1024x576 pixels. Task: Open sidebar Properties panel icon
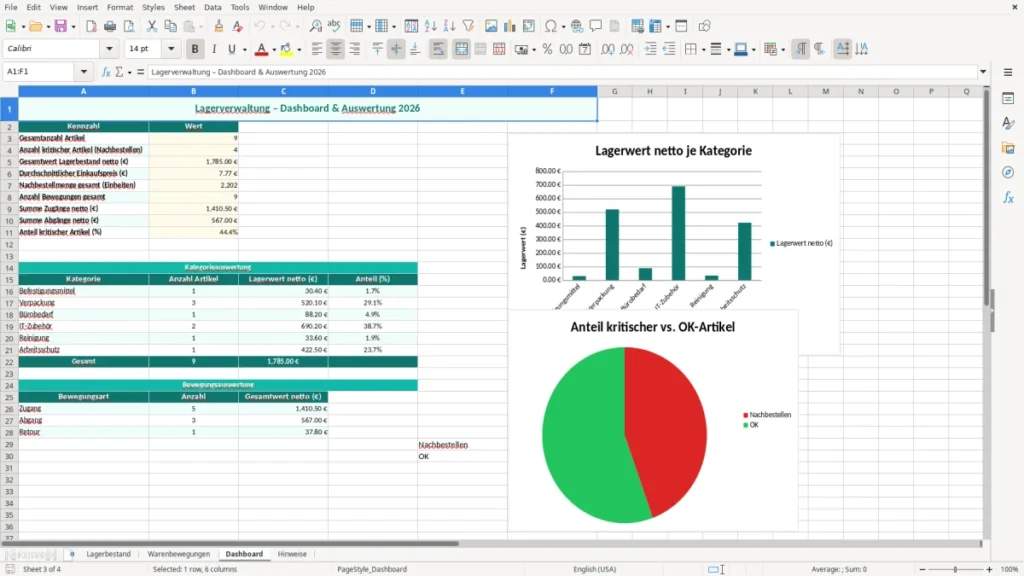coord(1008,99)
